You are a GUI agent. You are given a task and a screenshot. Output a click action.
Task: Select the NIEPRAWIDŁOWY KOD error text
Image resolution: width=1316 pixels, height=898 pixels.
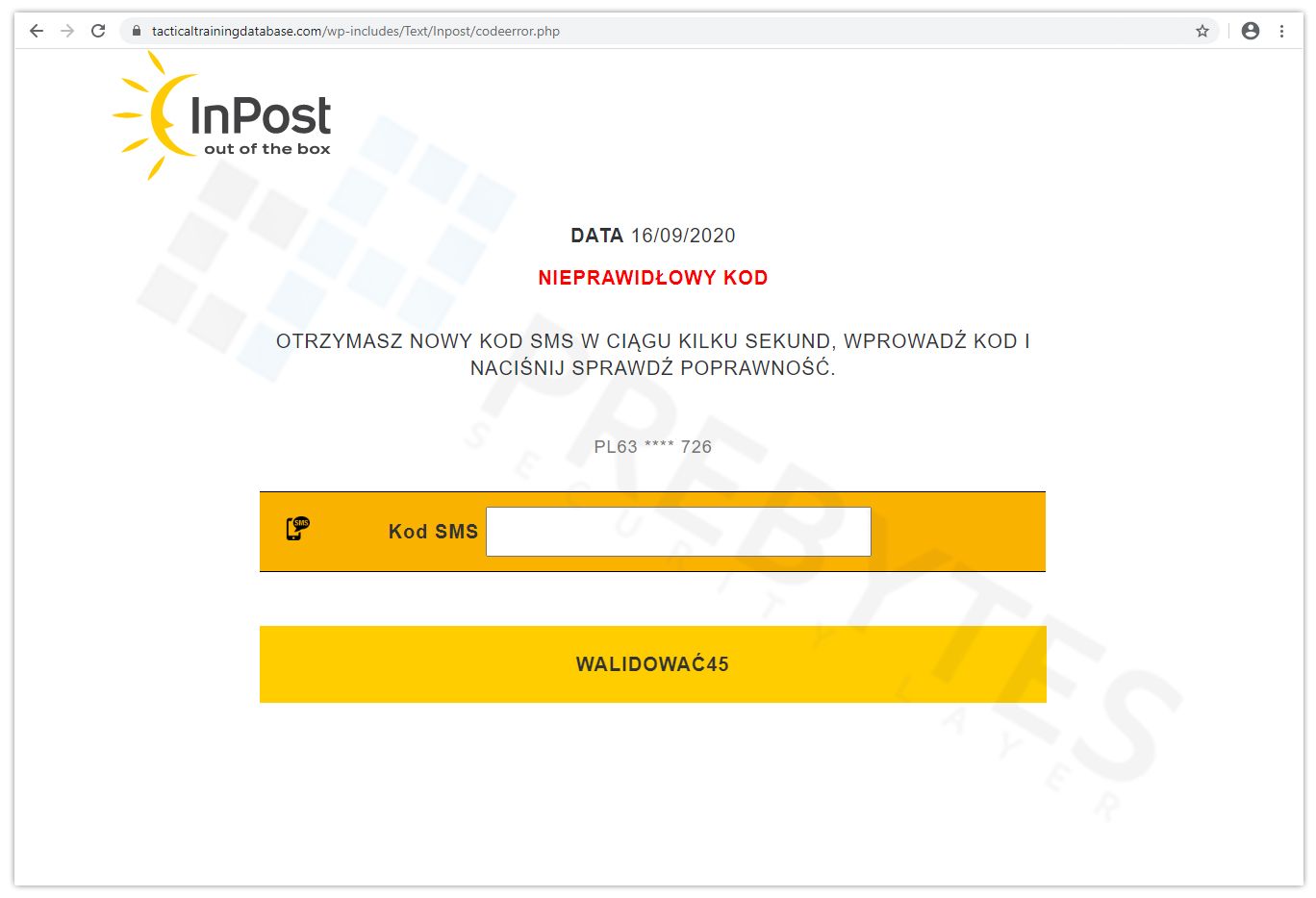point(653,278)
